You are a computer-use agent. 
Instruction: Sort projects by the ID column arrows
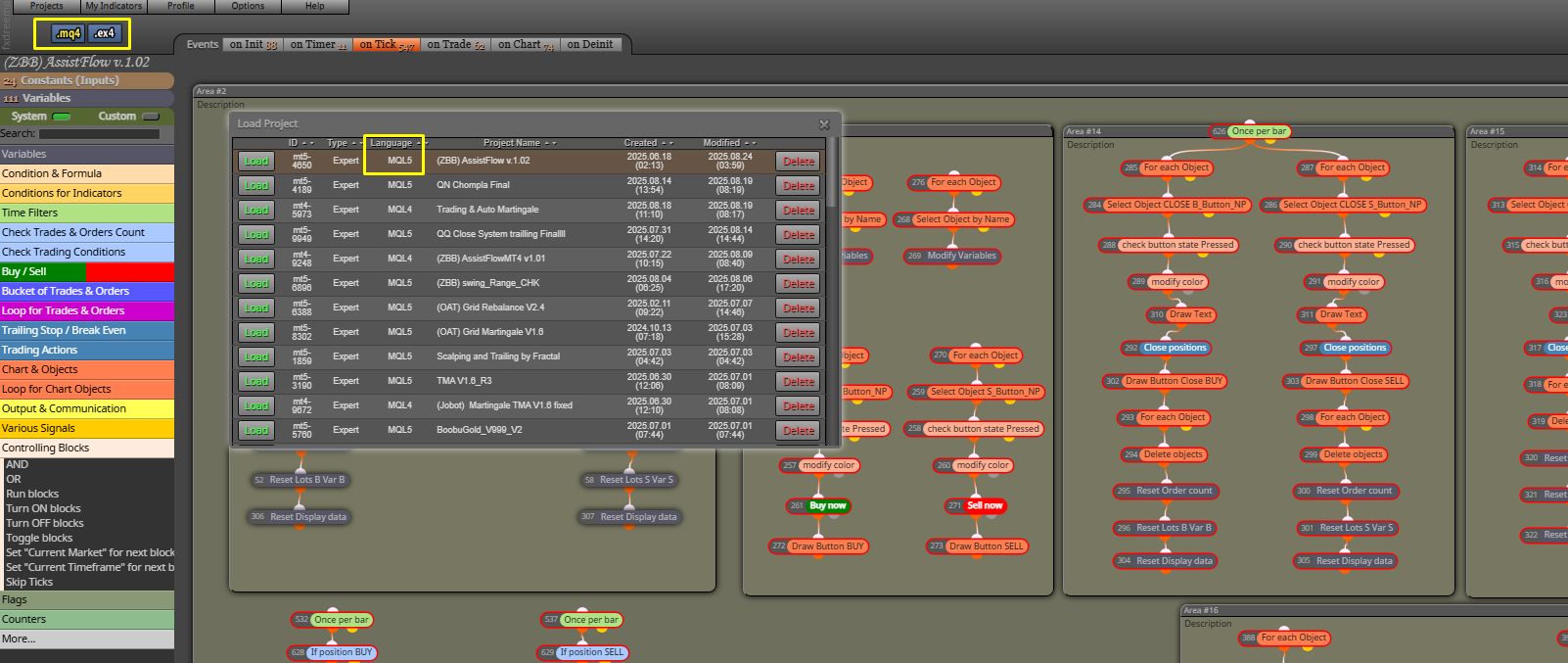click(x=307, y=143)
